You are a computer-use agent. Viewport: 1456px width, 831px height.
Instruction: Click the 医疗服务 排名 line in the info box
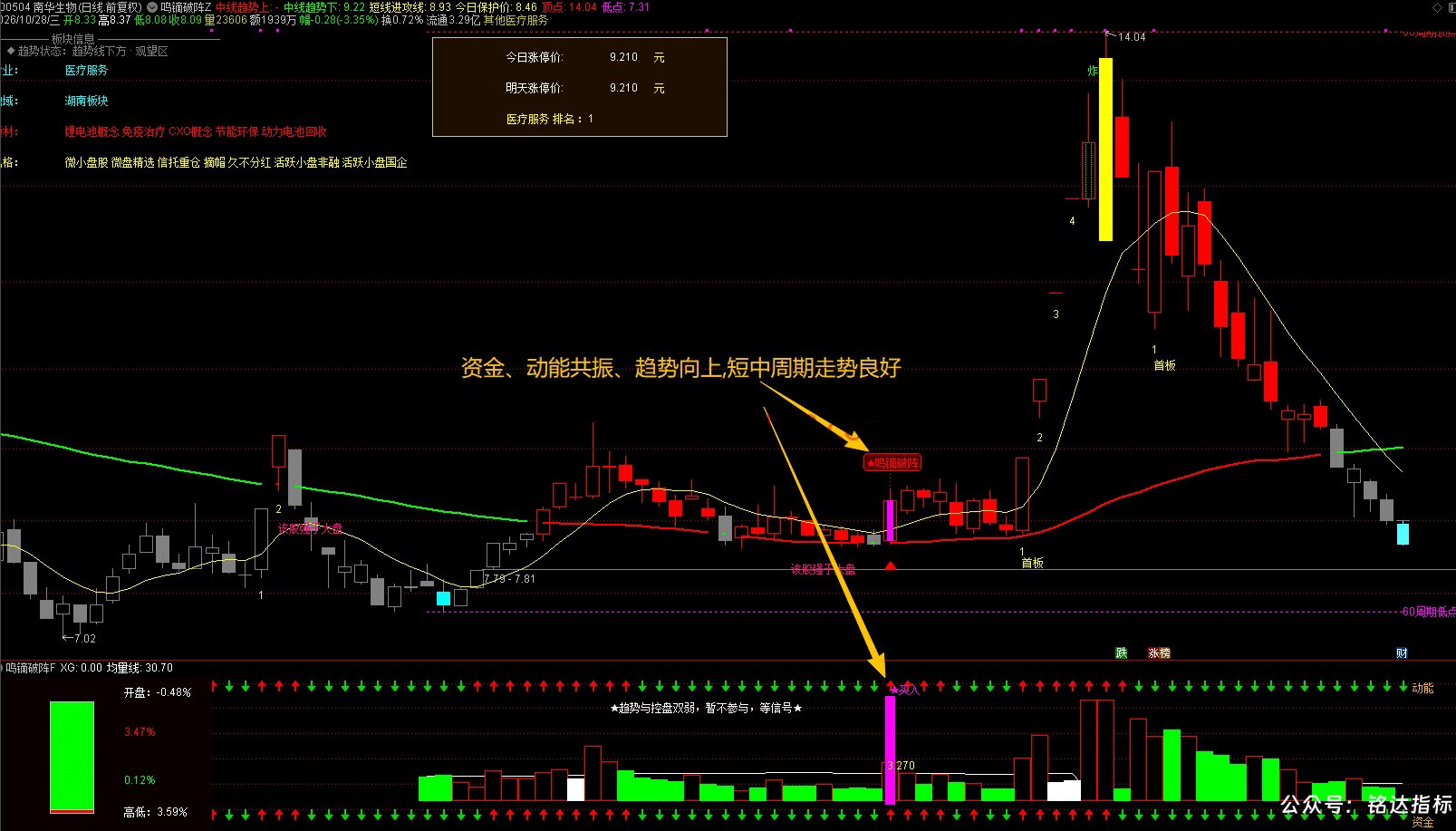[x=549, y=119]
